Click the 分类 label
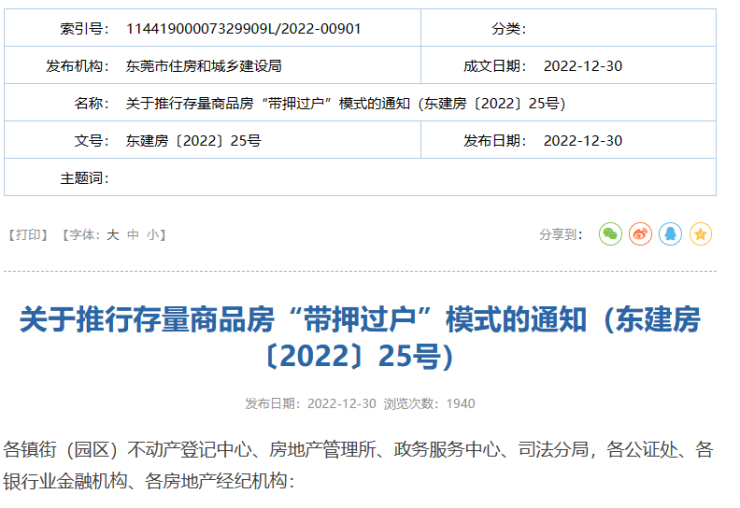 click(x=508, y=29)
